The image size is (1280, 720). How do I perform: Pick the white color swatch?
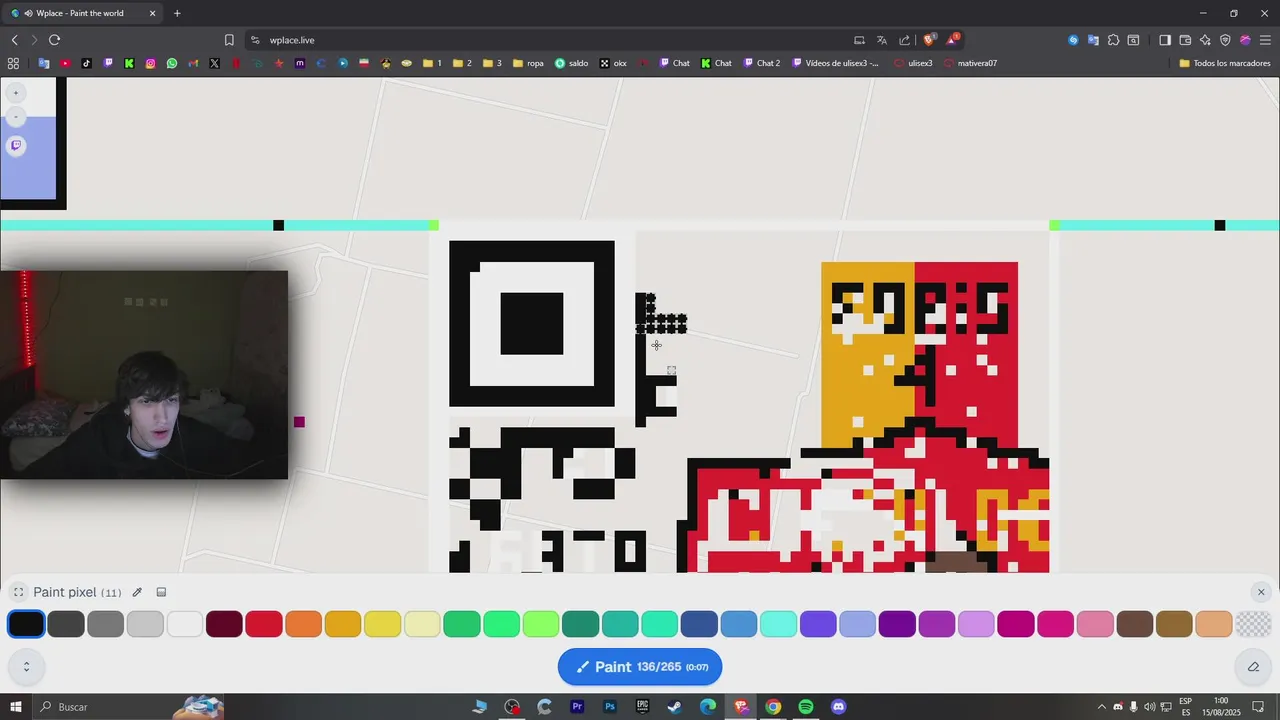[x=185, y=624]
